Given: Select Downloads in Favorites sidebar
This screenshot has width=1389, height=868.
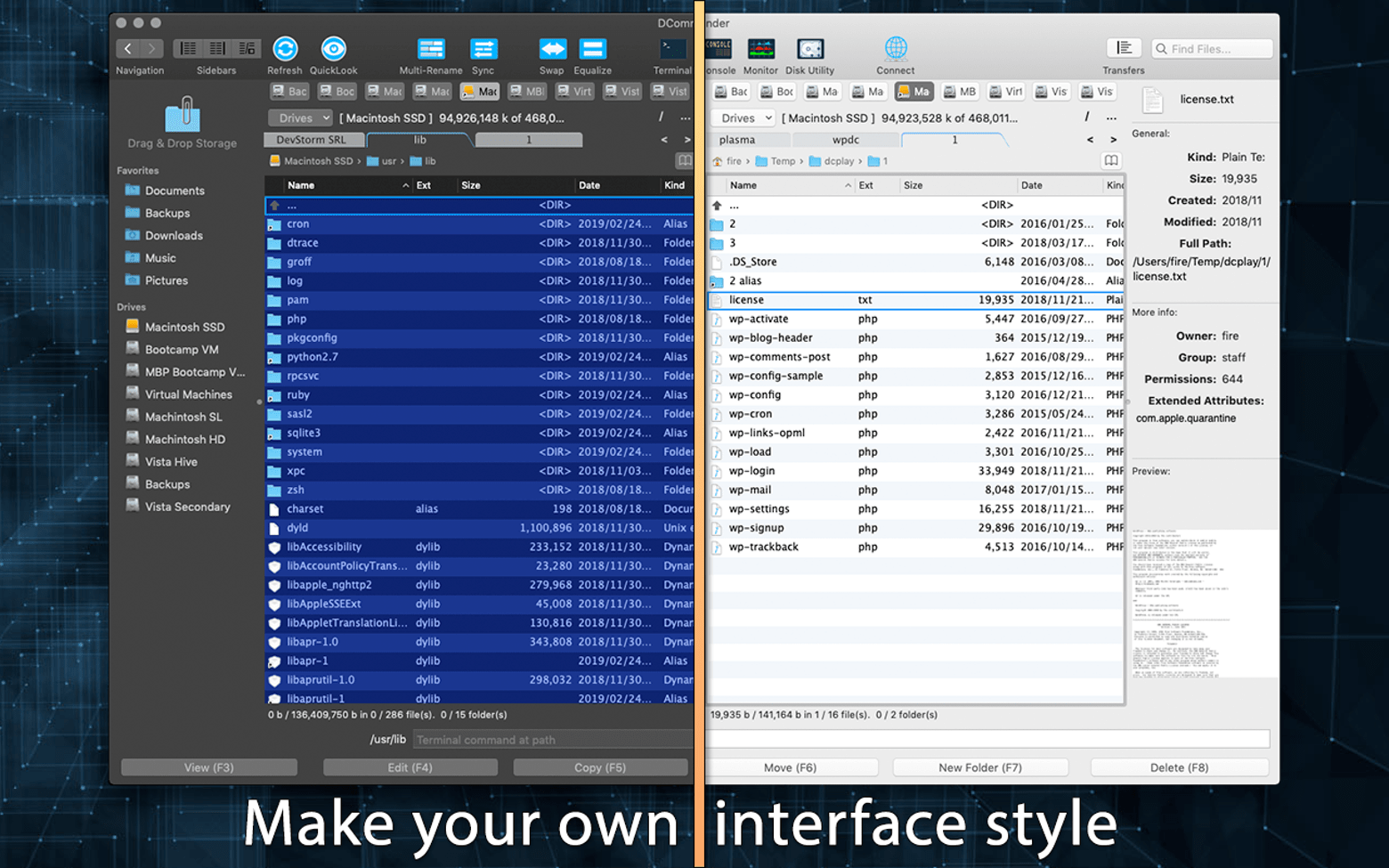Looking at the screenshot, I should [174, 236].
